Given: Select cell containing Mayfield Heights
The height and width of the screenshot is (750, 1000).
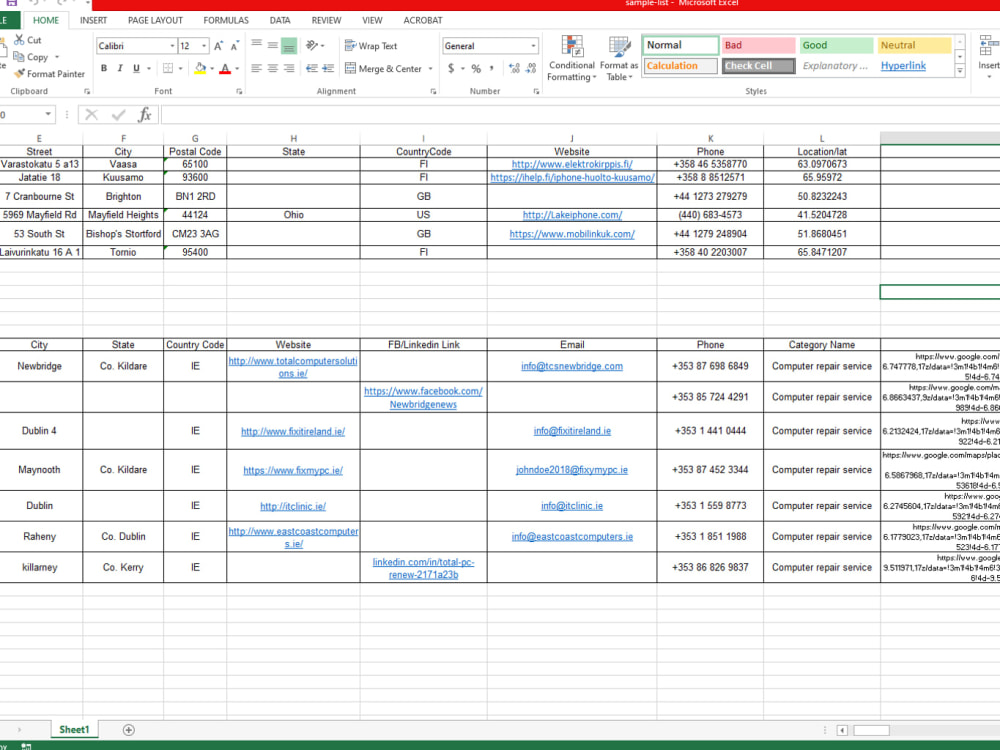Looking at the screenshot, I should point(123,215).
